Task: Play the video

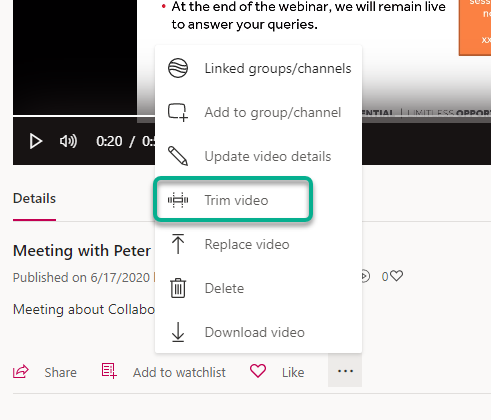Action: [36, 141]
